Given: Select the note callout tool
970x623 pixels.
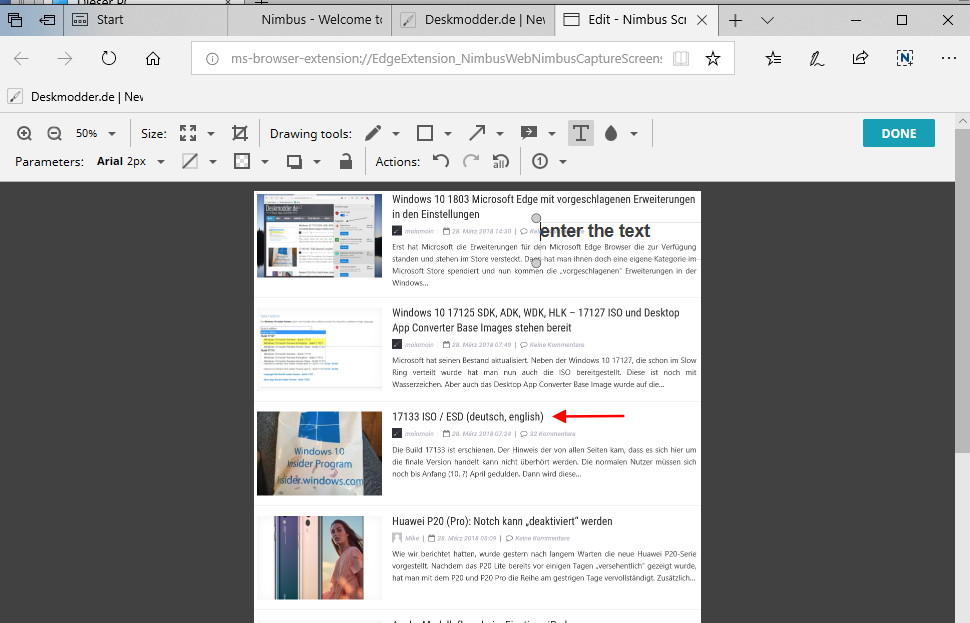Looking at the screenshot, I should tap(529, 133).
